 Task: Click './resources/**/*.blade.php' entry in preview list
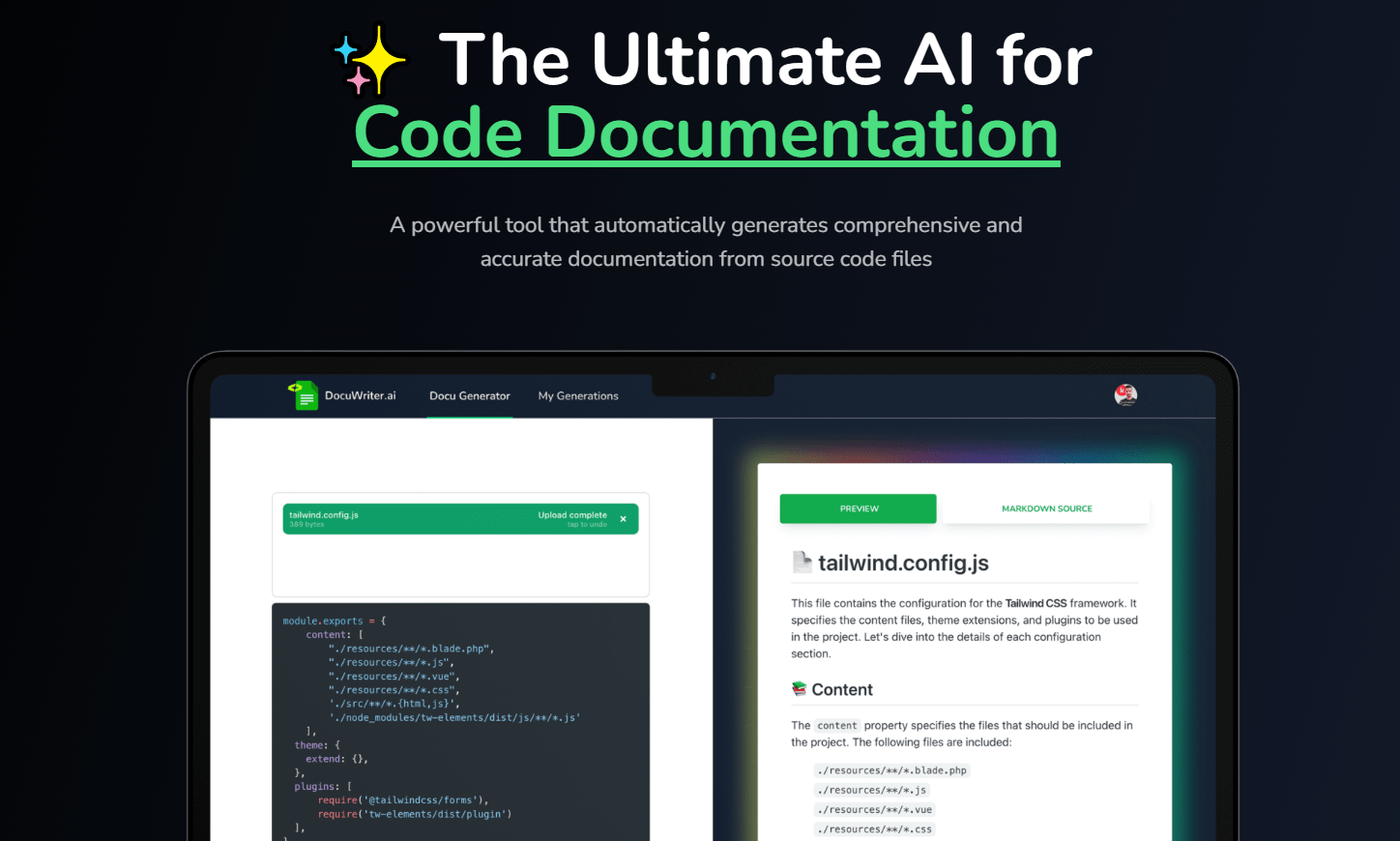pyautogui.click(x=891, y=770)
